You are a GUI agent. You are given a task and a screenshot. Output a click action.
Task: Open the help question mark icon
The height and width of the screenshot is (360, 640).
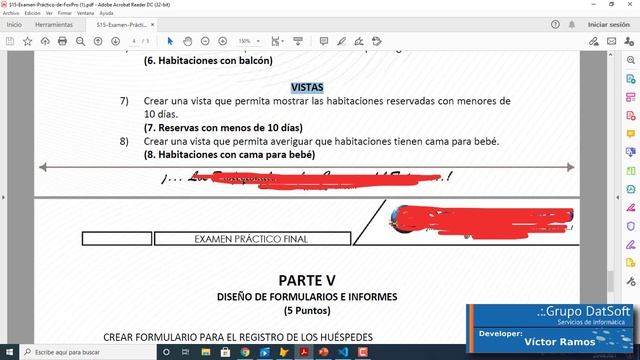(x=555, y=24)
